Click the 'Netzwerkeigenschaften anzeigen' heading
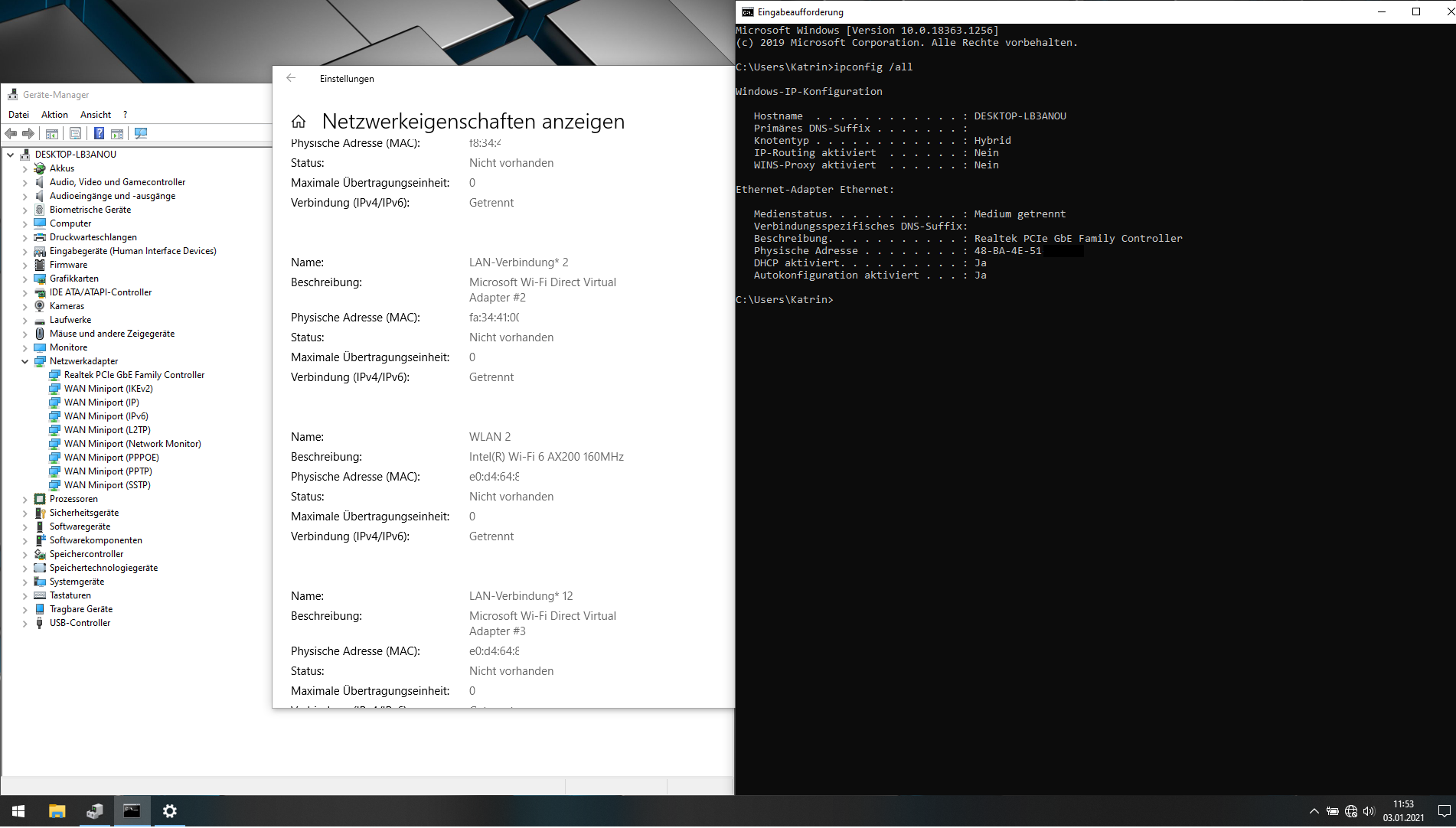The height and width of the screenshot is (828, 1456). click(x=473, y=122)
